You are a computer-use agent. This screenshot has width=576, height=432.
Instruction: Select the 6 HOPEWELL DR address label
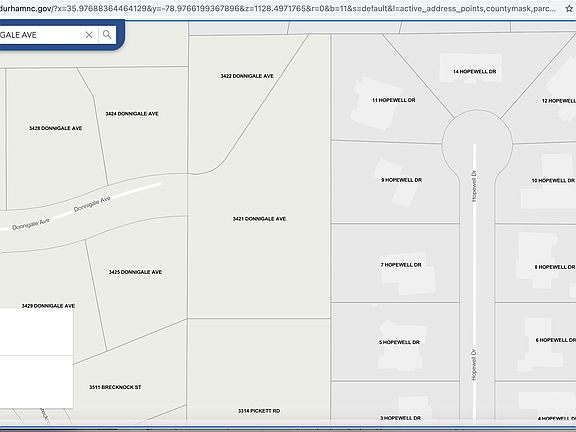(x=555, y=340)
